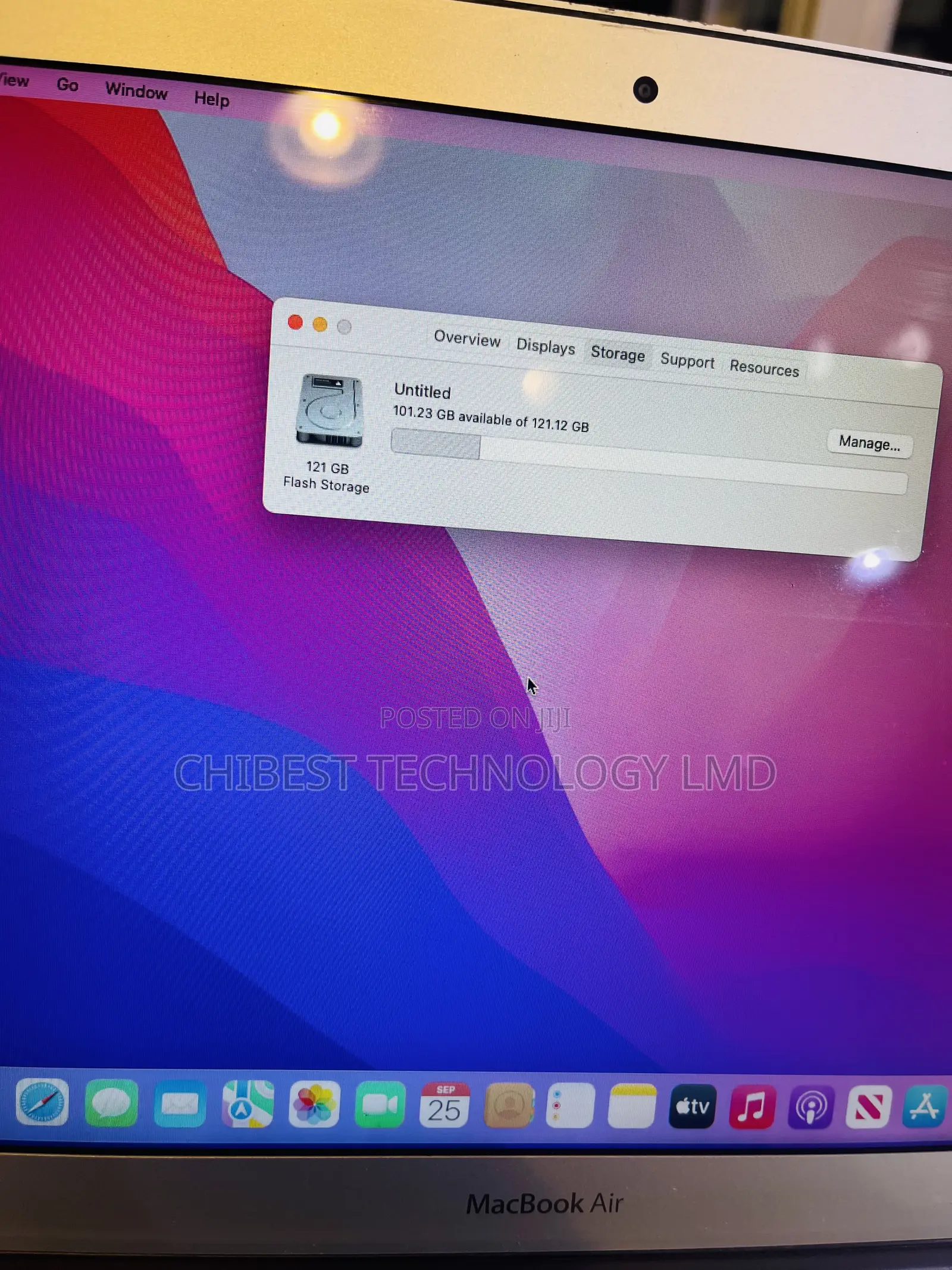
Task: Open Music app in dock
Action: point(752,1106)
